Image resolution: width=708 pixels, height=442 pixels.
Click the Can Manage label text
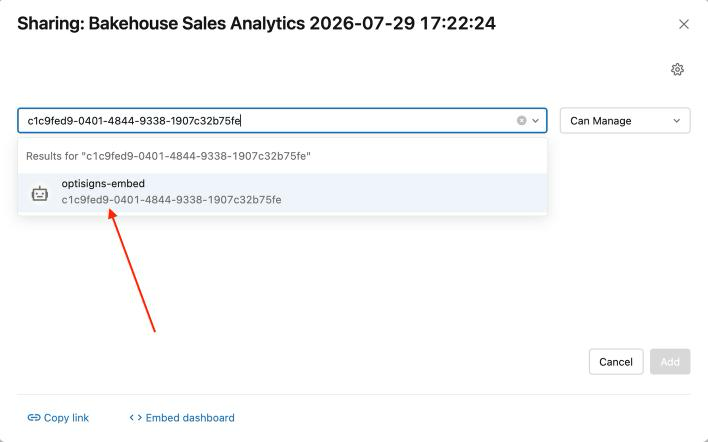601,121
